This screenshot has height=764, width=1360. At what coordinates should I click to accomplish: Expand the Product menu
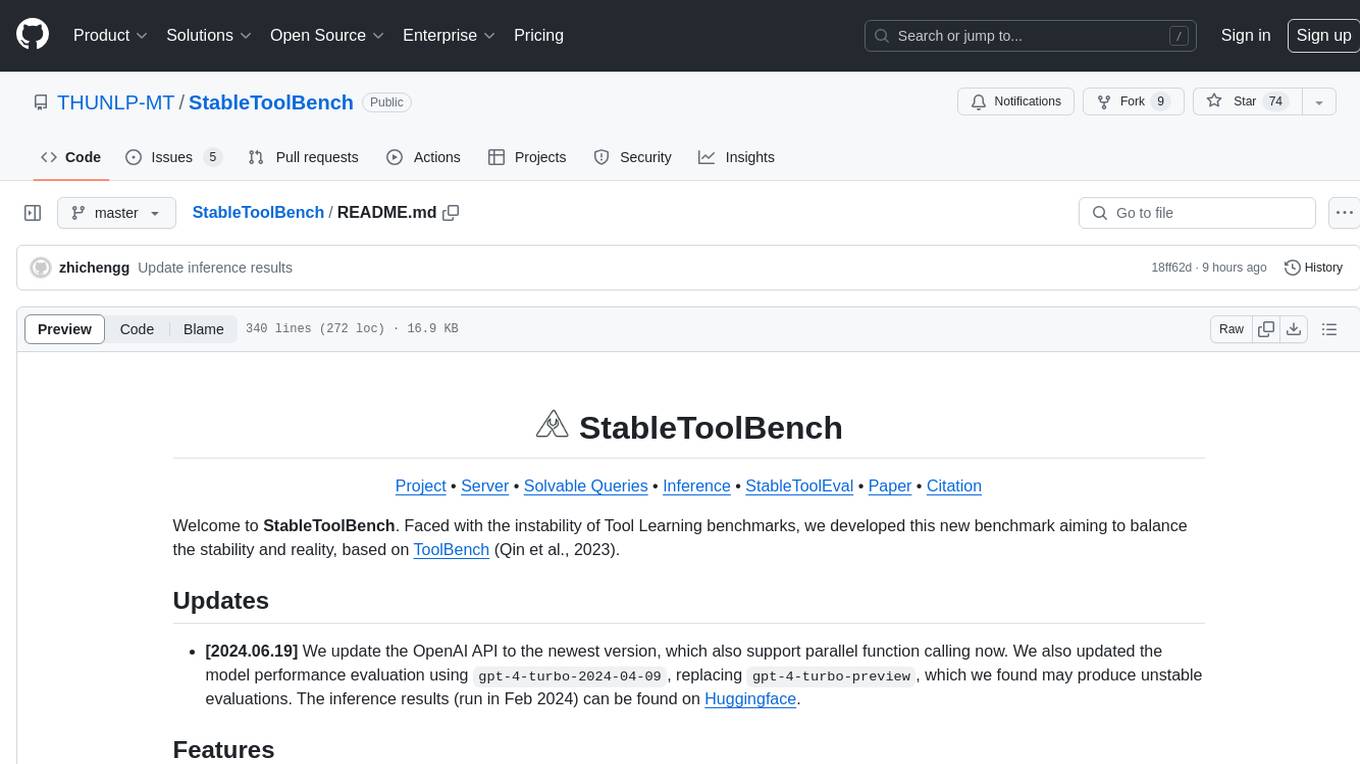pyautogui.click(x=110, y=36)
